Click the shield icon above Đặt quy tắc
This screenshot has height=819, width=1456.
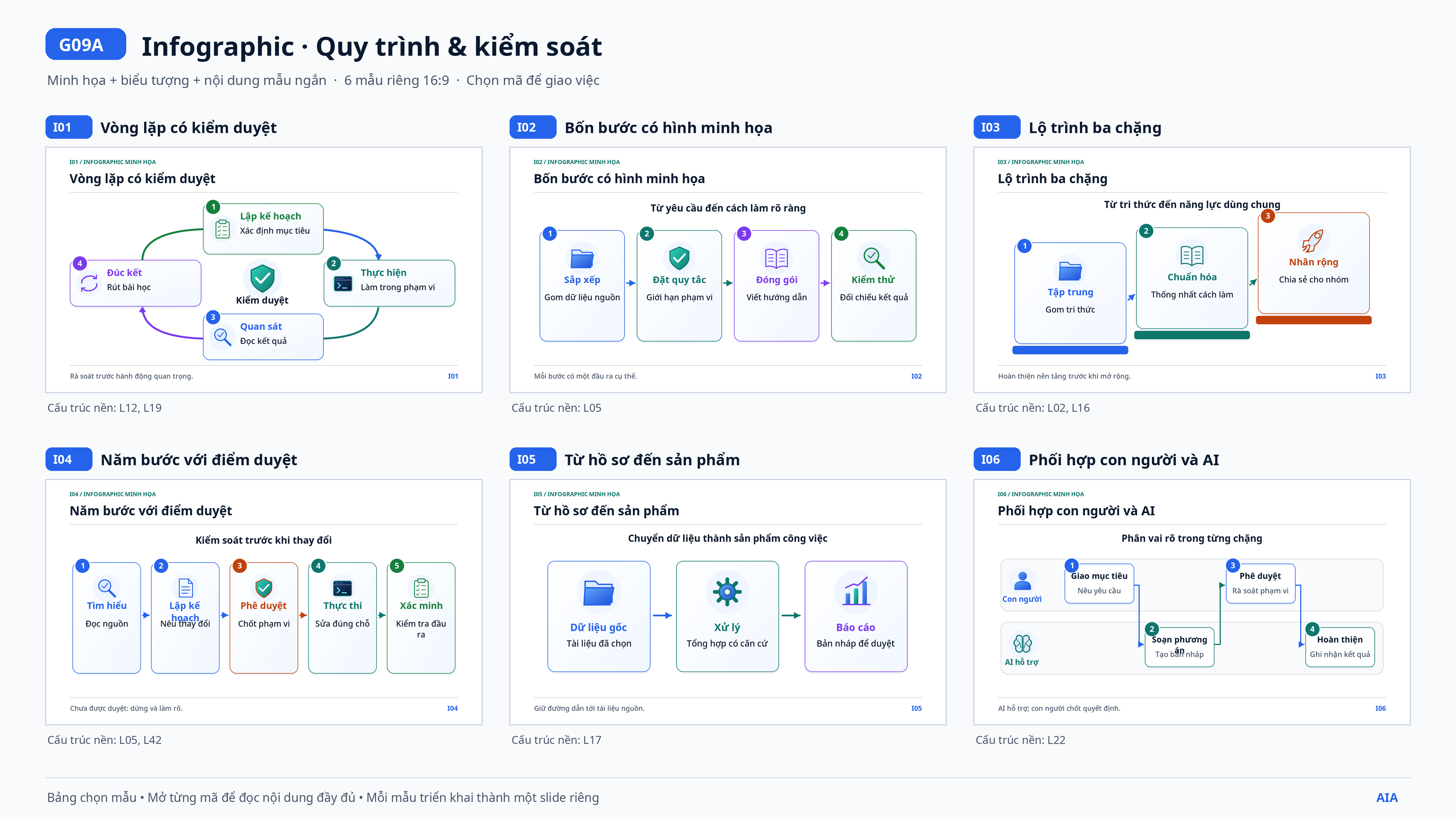(x=679, y=258)
